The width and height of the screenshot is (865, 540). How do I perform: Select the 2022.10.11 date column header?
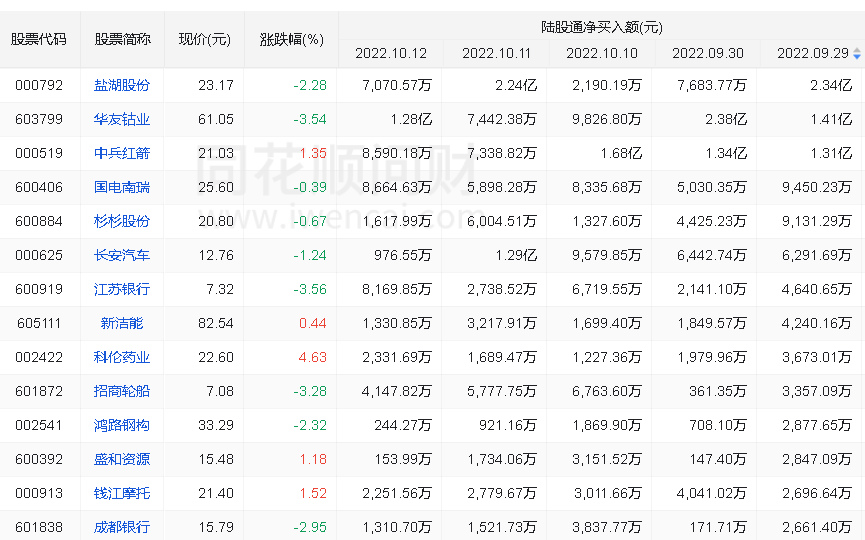(x=496, y=54)
